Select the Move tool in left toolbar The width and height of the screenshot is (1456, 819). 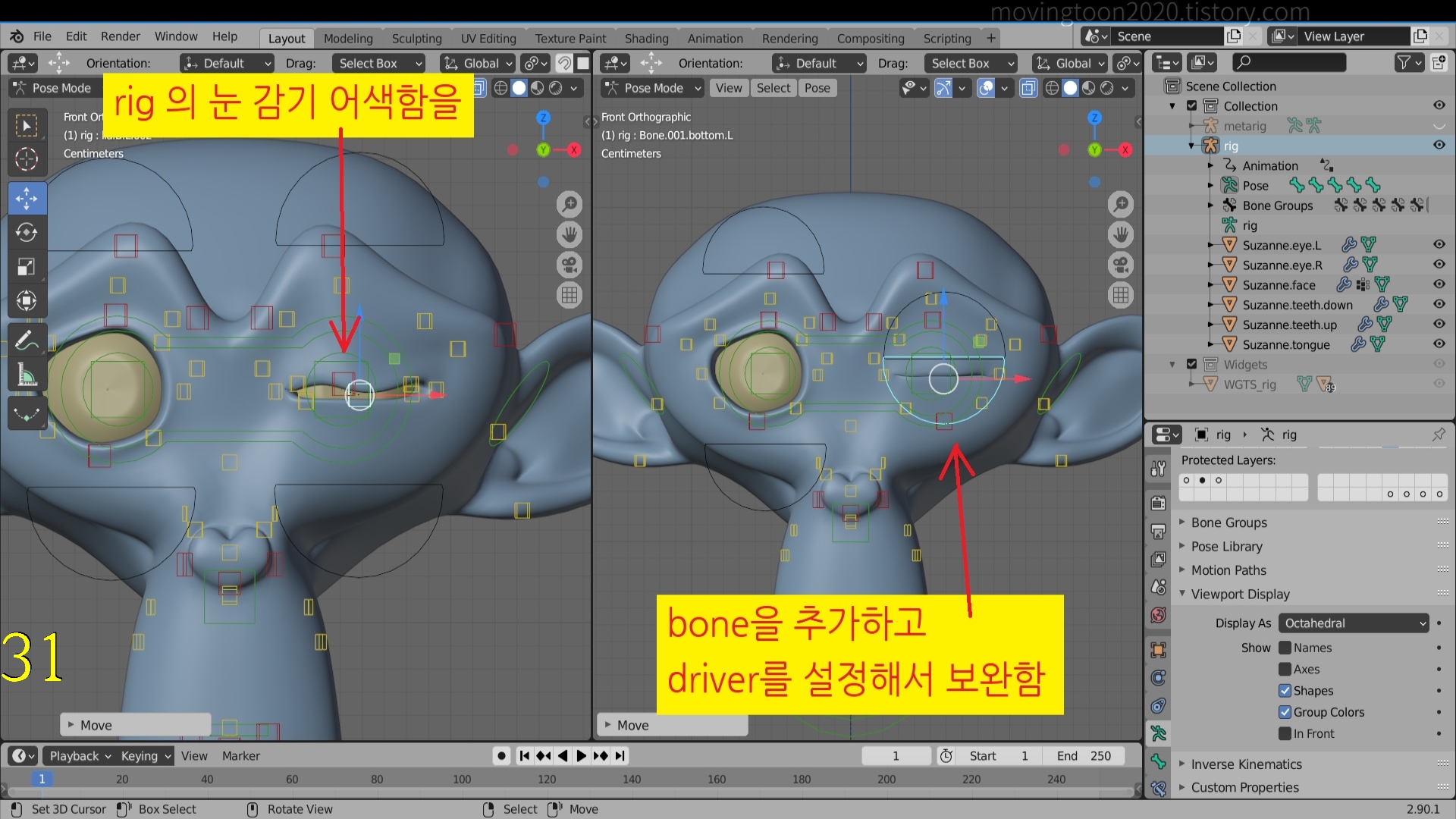[27, 199]
